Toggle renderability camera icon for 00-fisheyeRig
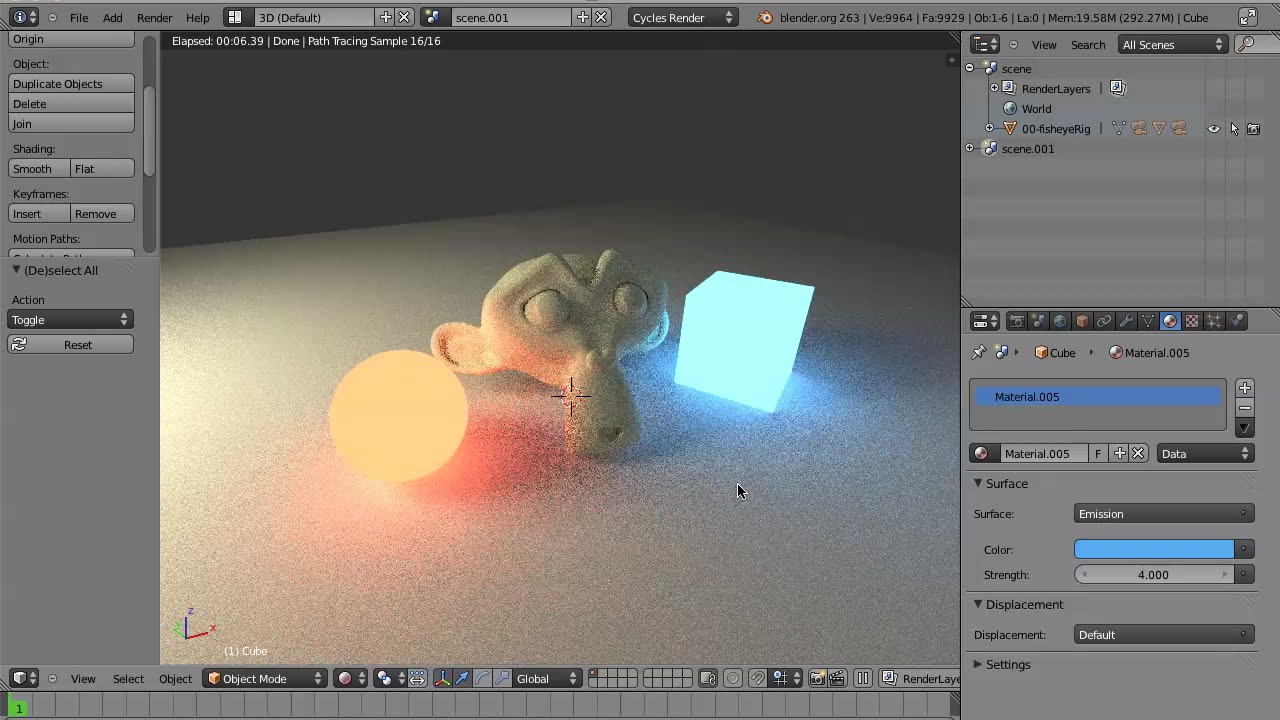The image size is (1280, 720). [x=1253, y=128]
